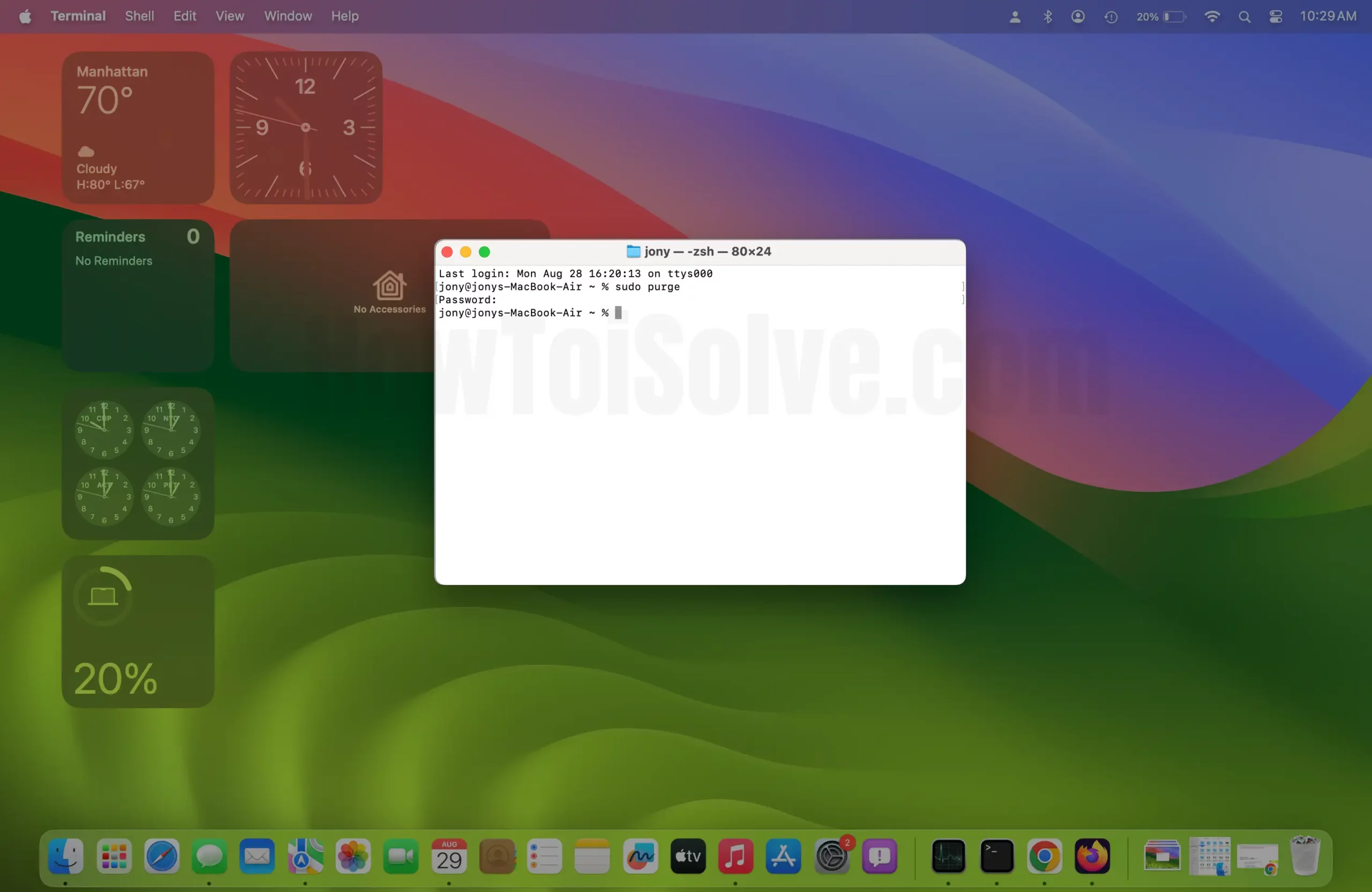Viewport: 1372px width, 892px height.
Task: Expand the Shell menu
Action: (x=139, y=16)
